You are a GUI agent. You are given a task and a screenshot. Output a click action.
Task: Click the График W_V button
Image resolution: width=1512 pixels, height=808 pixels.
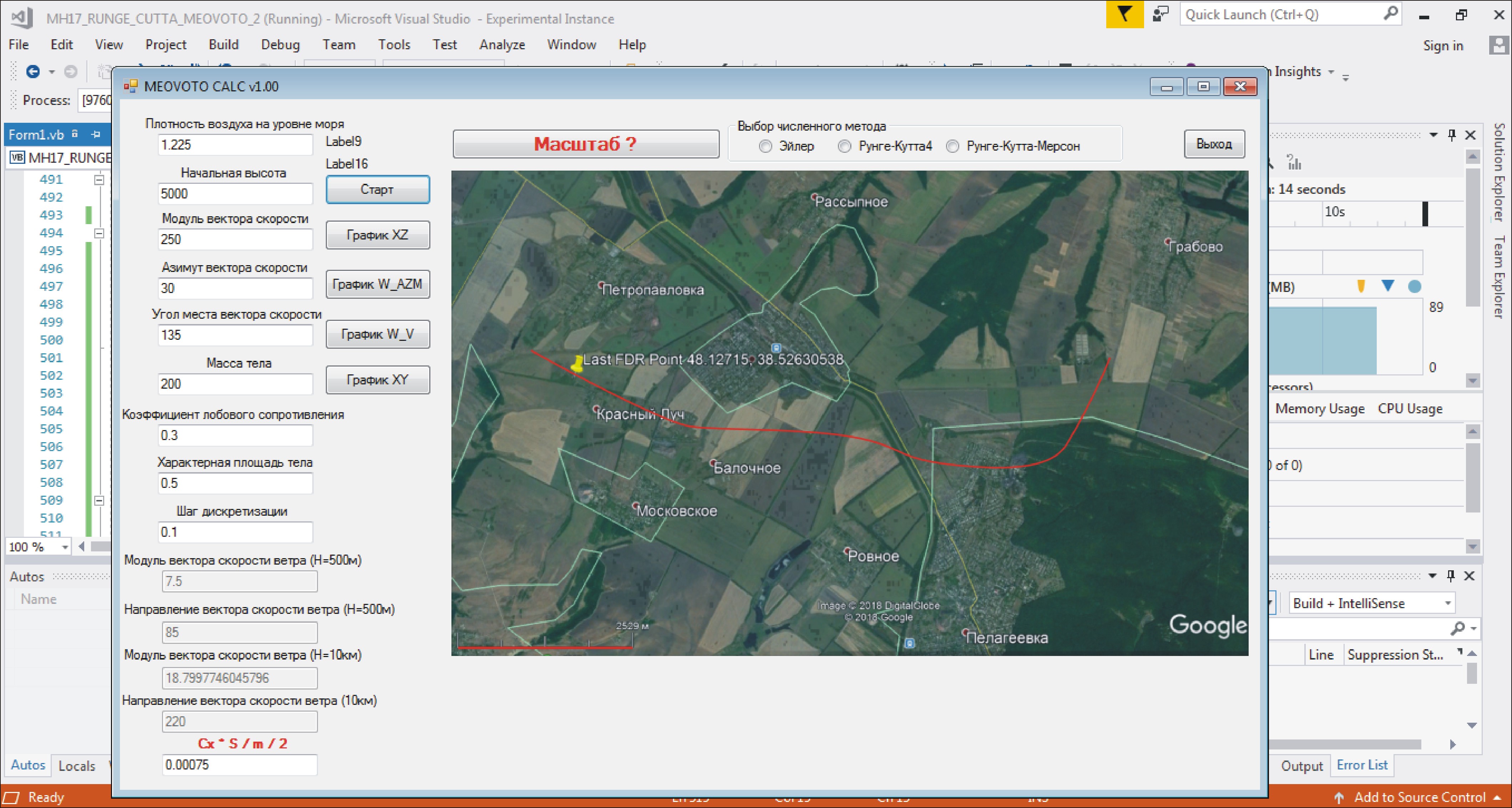(378, 334)
